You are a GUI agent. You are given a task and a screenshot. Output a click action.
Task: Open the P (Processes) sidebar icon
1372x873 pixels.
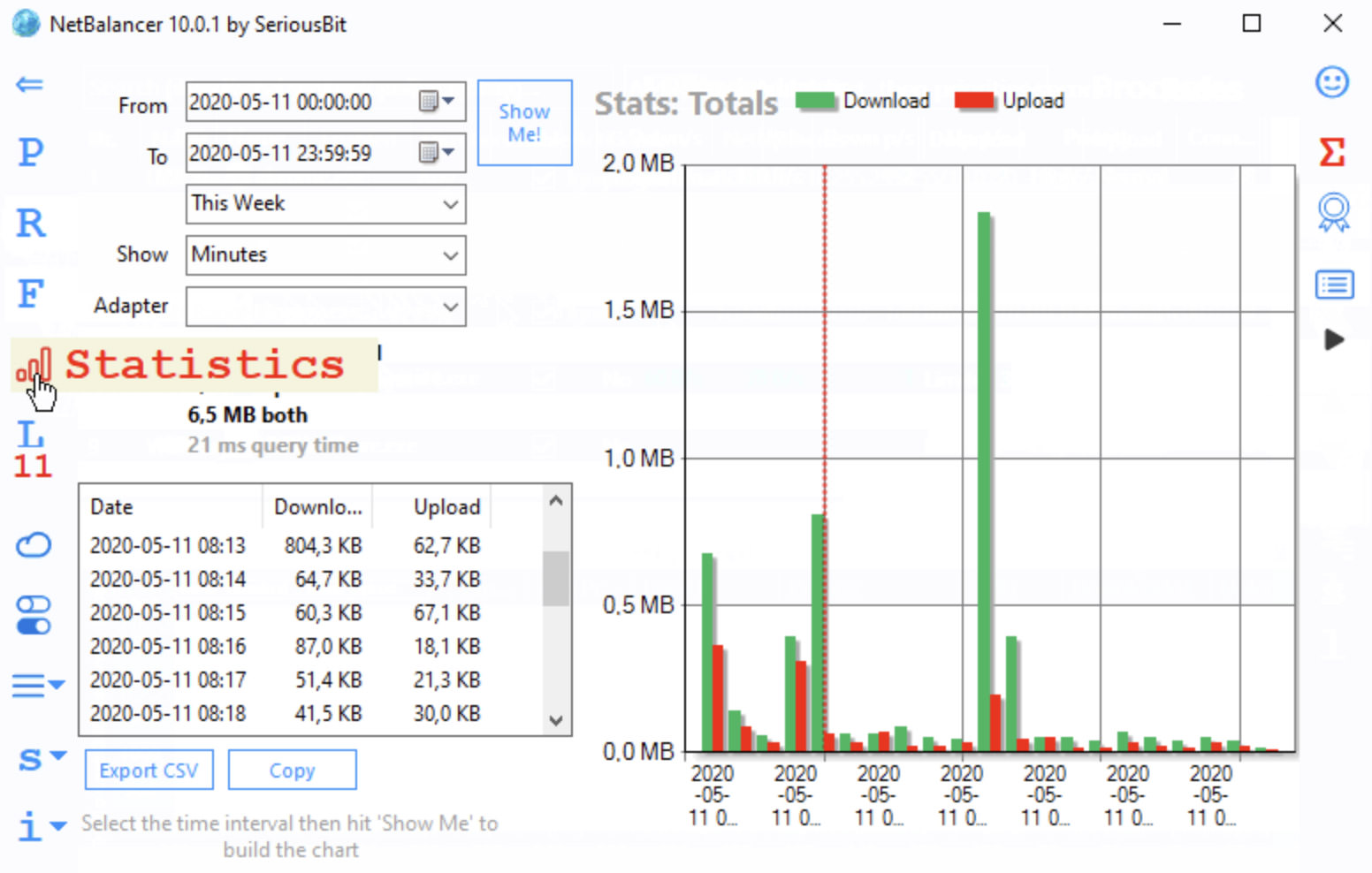[x=30, y=152]
